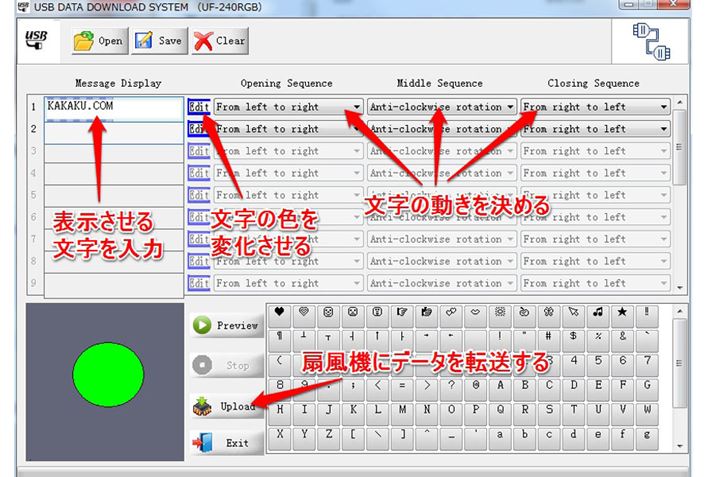
Task: Save the current message file
Action: click(x=158, y=41)
